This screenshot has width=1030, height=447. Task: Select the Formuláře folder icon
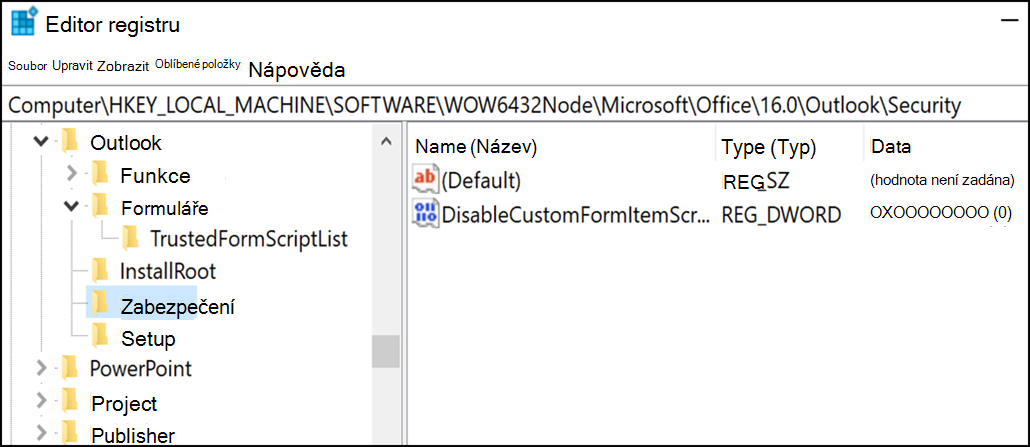coord(99,206)
